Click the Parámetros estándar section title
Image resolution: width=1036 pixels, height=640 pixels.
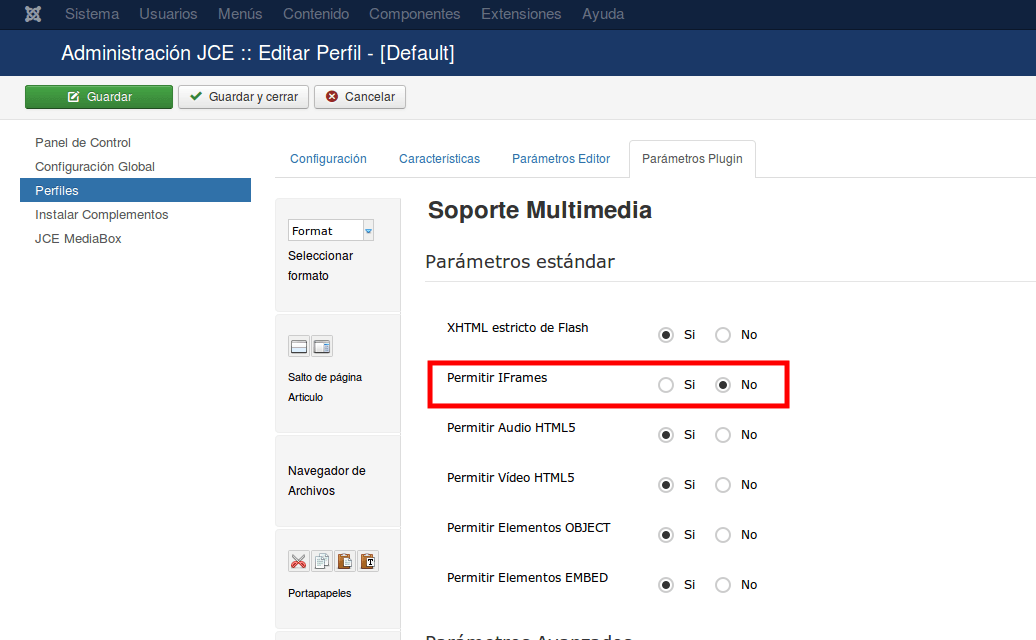pyautogui.click(x=520, y=262)
